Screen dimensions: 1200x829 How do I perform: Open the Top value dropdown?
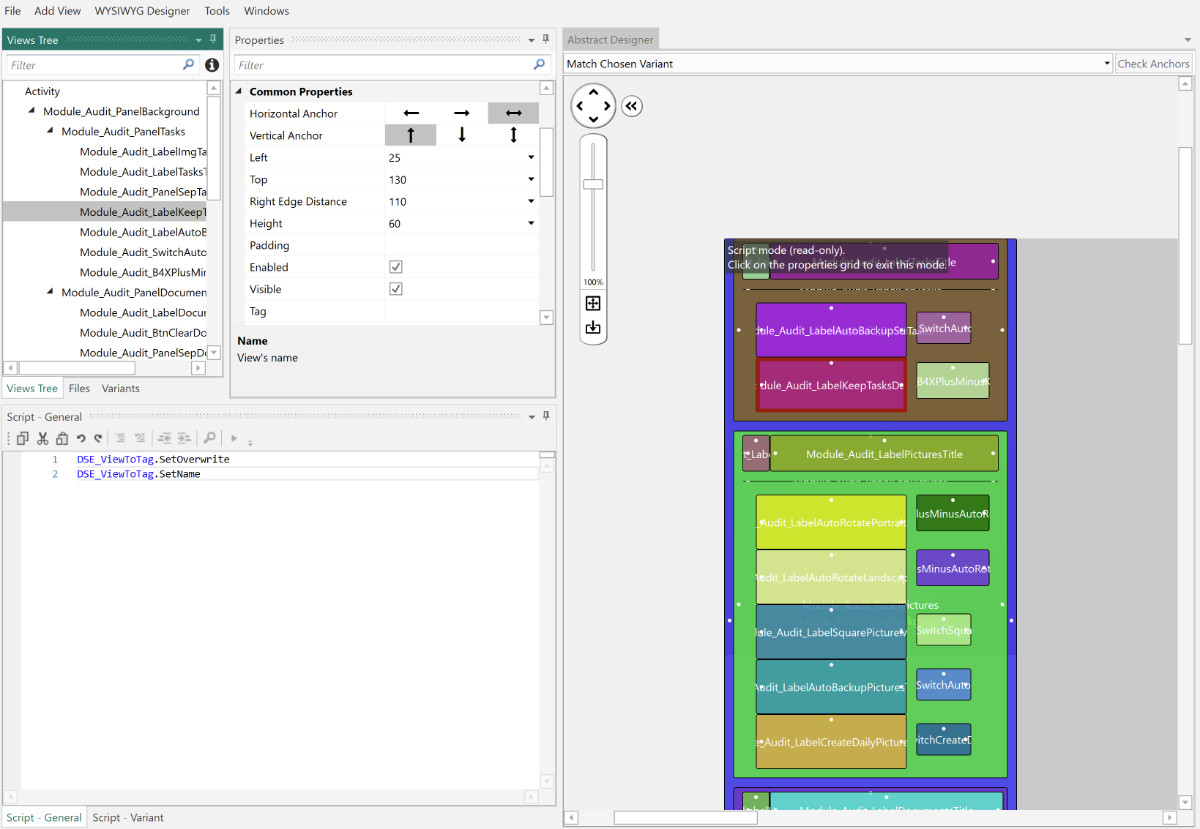(x=531, y=180)
